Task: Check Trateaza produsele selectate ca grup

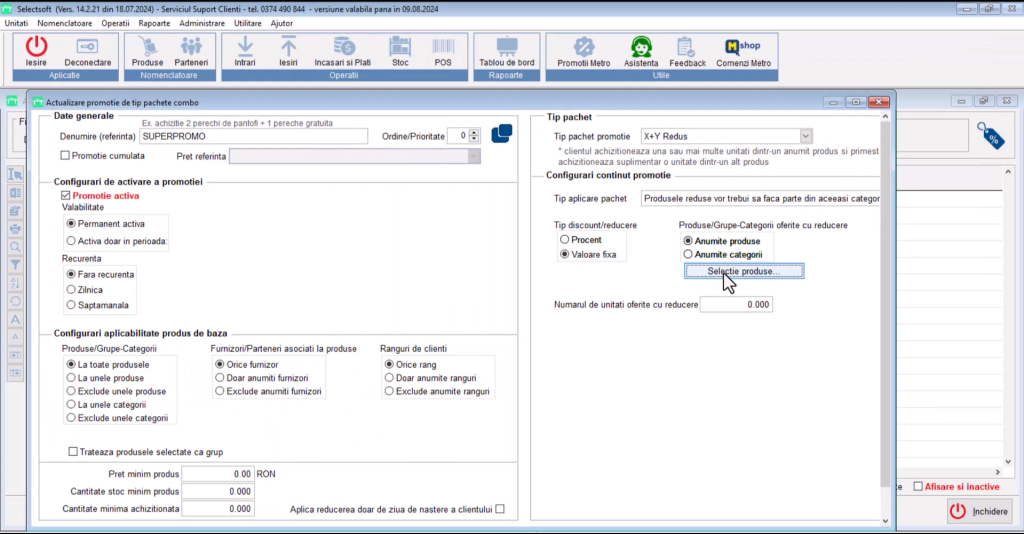Action: pyautogui.click(x=73, y=451)
